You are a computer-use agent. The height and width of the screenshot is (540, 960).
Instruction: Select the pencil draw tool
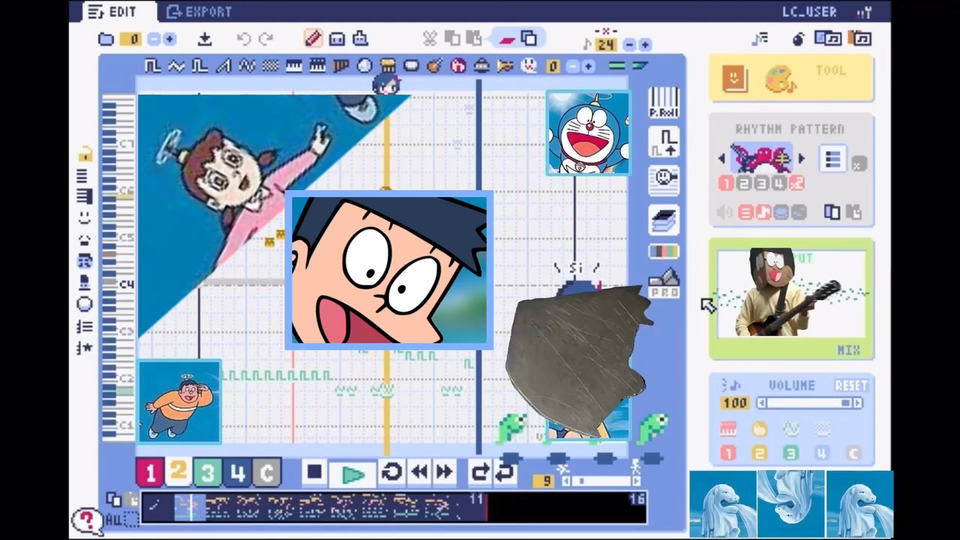[313, 39]
